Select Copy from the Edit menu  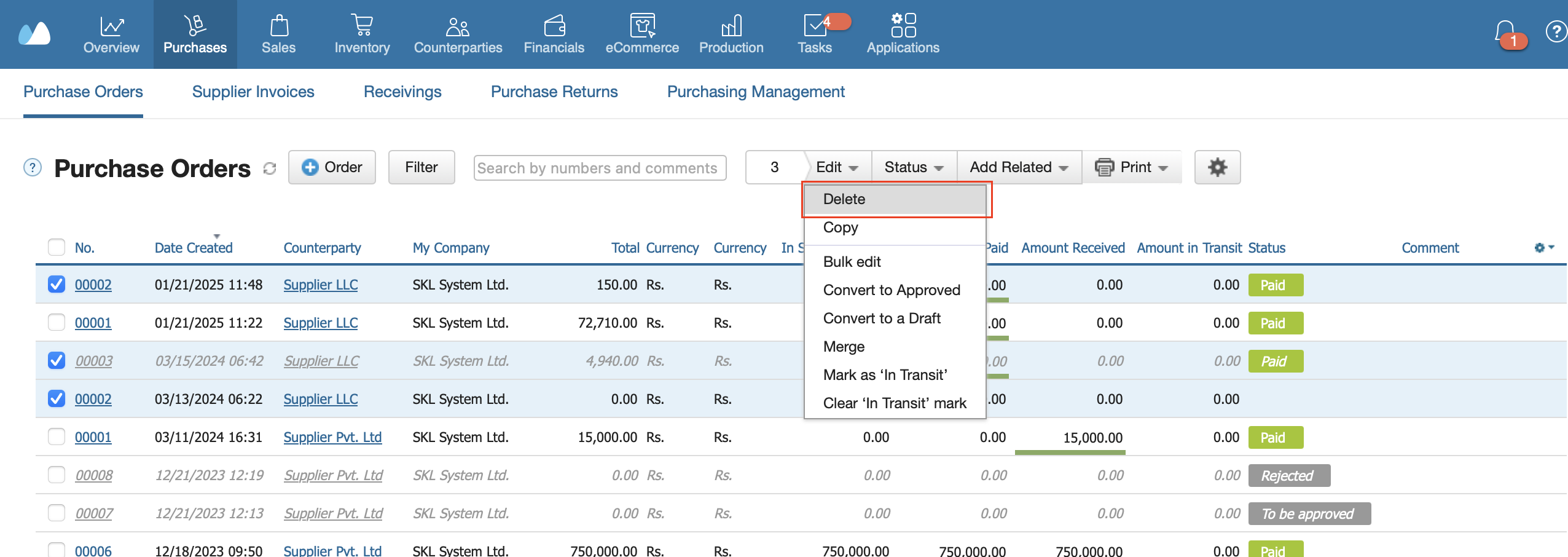[895, 227]
